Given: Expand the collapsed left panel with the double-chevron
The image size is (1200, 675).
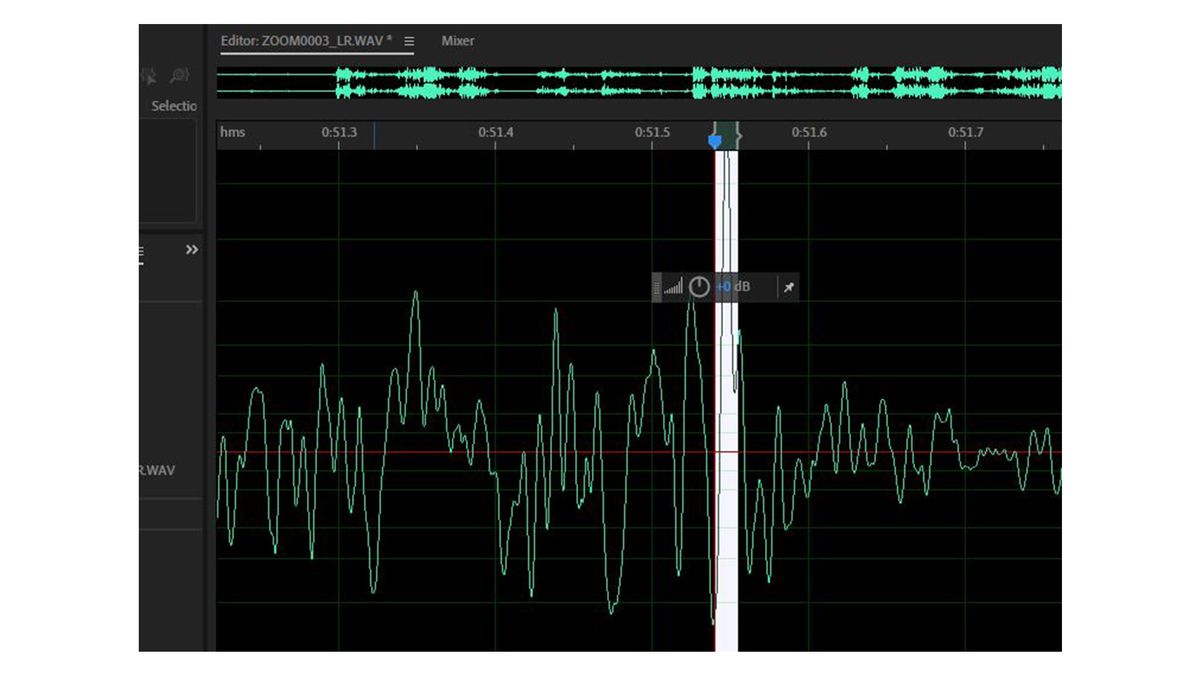Looking at the screenshot, I should (192, 249).
